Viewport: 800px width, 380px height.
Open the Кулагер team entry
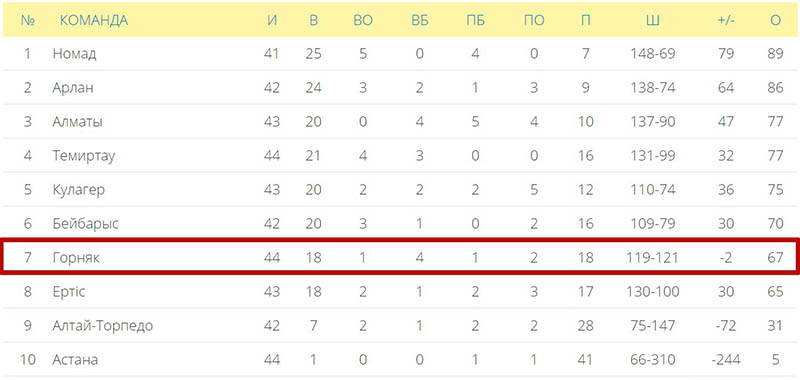pyautogui.click(x=79, y=190)
